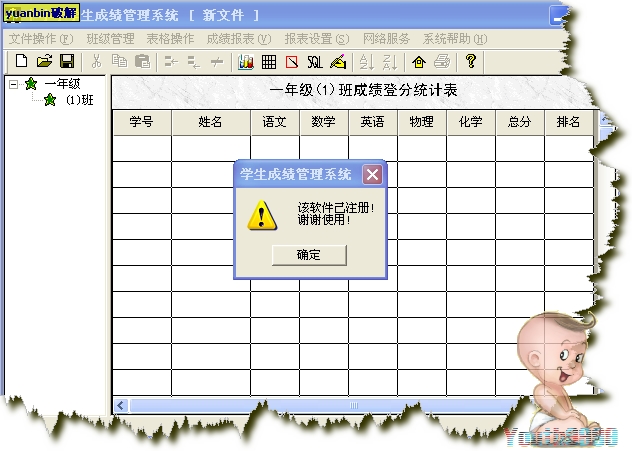Click the 总分 column header

click(x=519, y=122)
